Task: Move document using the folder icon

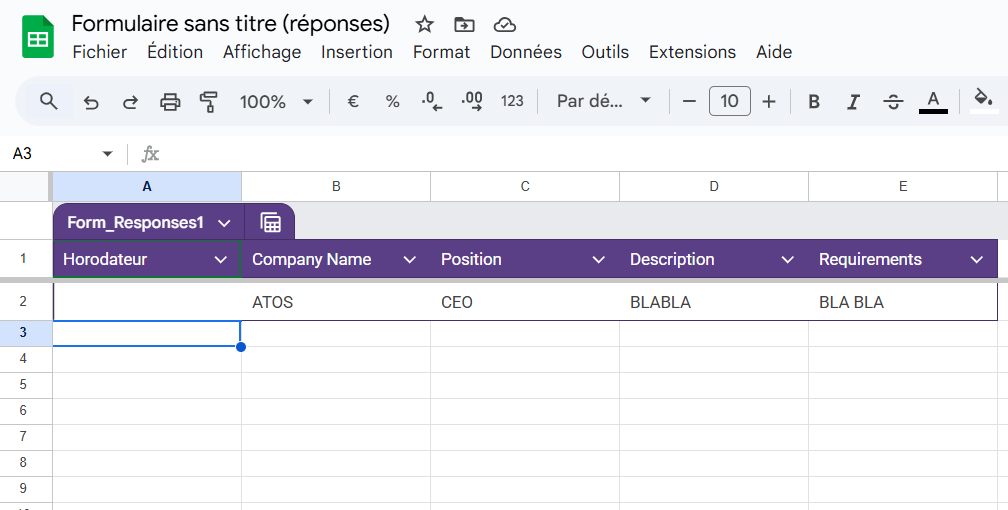Action: pyautogui.click(x=464, y=24)
